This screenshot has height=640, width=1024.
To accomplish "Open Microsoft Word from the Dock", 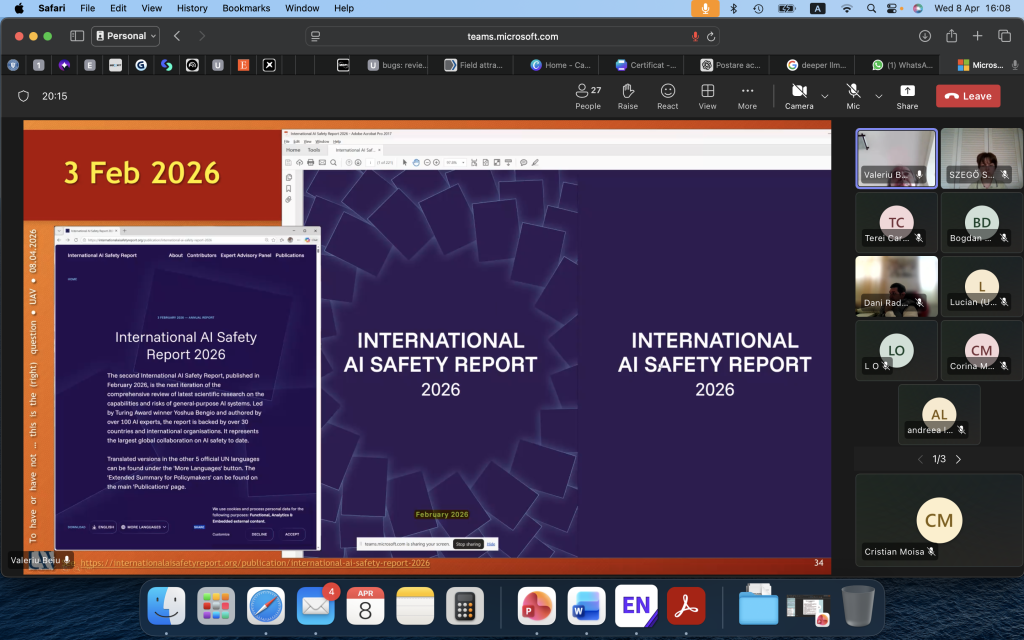I will pyautogui.click(x=586, y=606).
